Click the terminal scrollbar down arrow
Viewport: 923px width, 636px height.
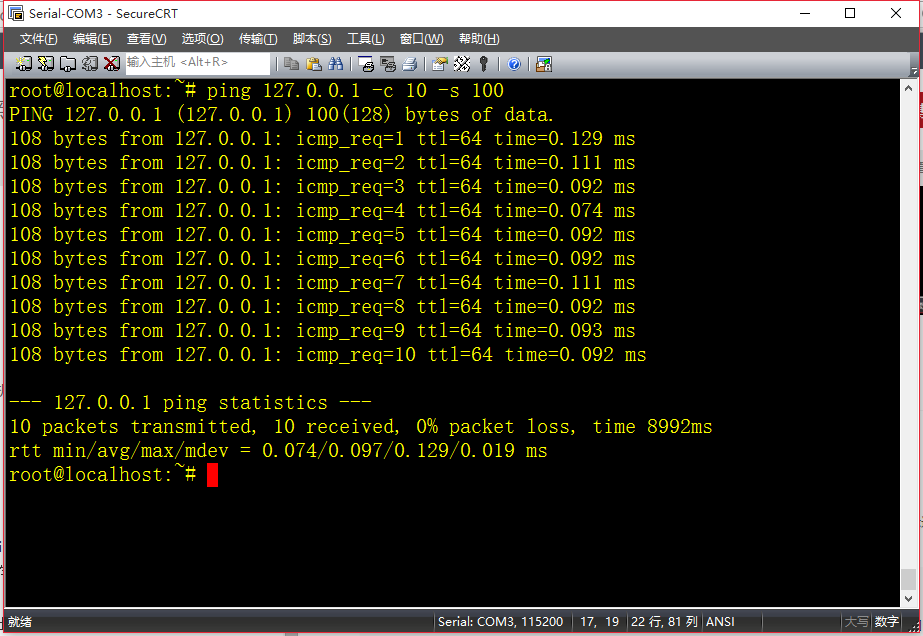[x=908, y=599]
